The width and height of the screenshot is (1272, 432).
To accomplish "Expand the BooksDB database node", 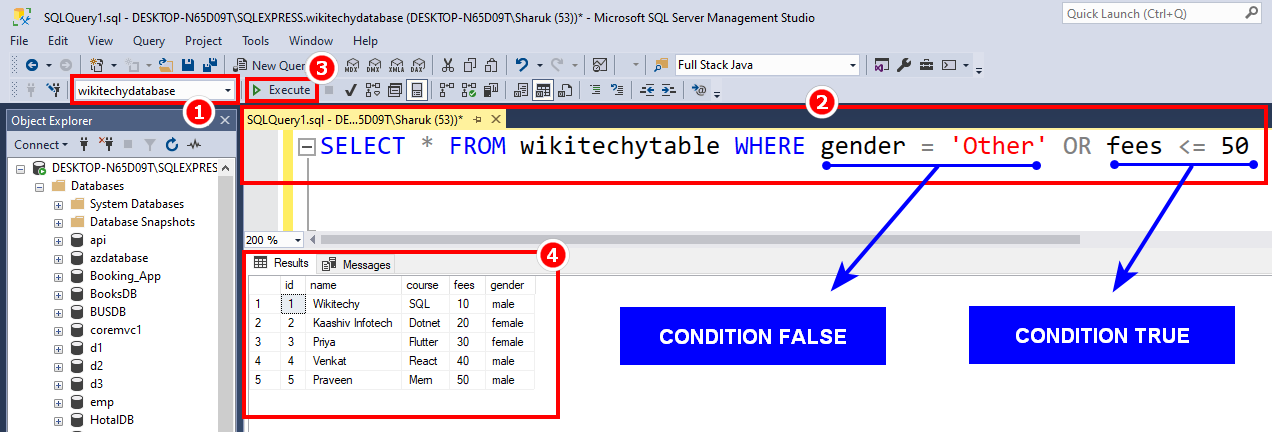I will pyautogui.click(x=58, y=294).
